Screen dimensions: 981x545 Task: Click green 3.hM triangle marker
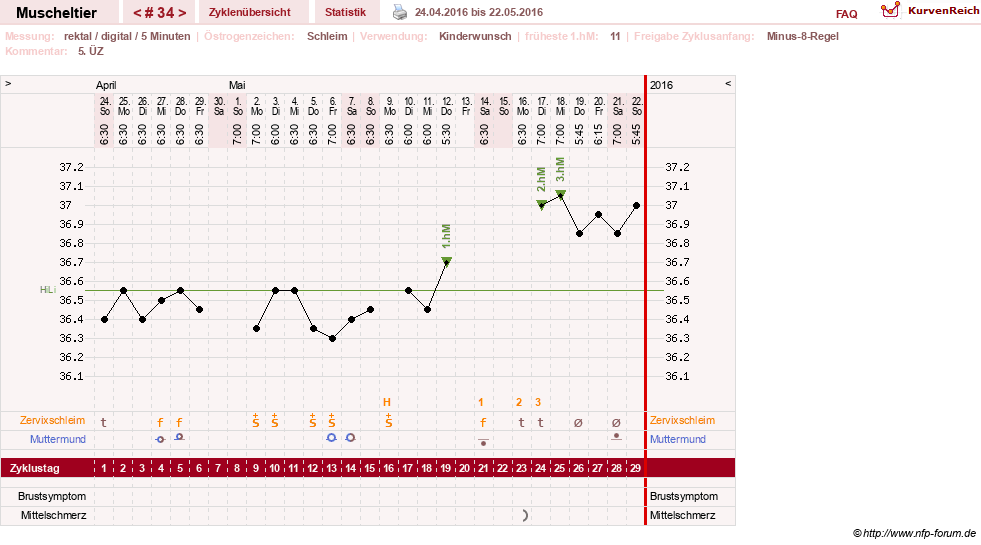(561, 194)
